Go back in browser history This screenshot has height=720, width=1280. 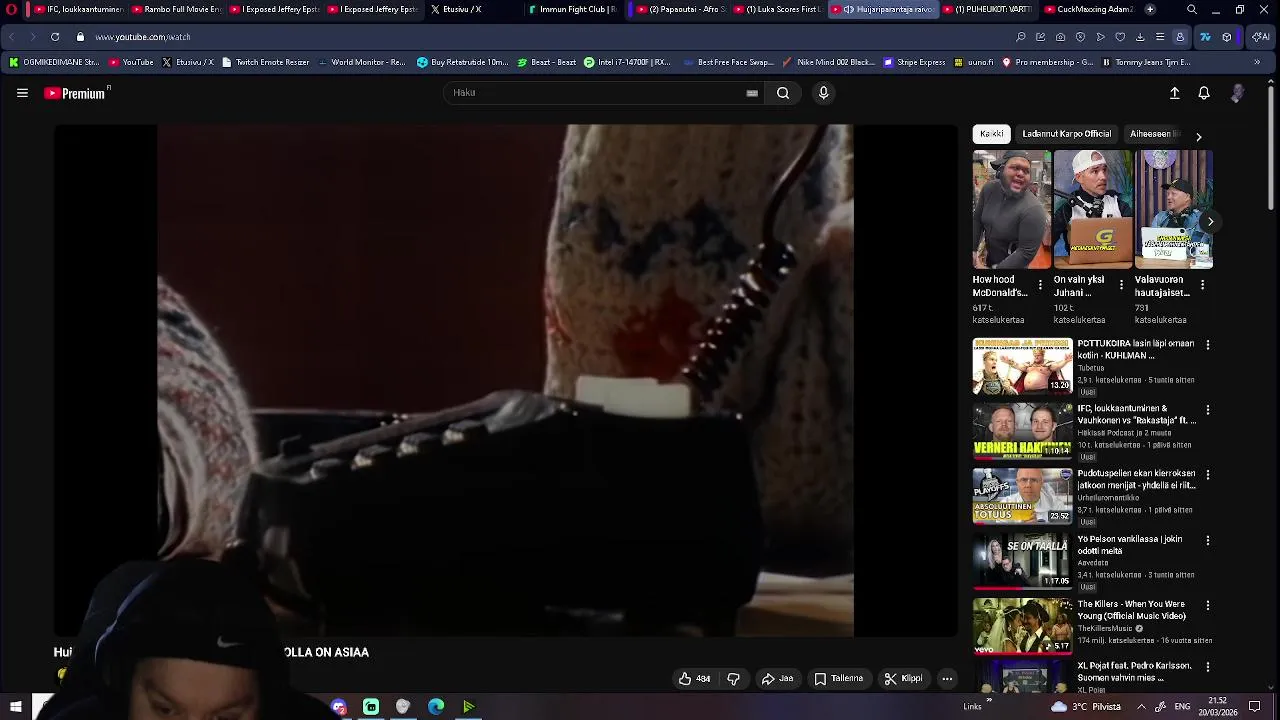[x=11, y=37]
